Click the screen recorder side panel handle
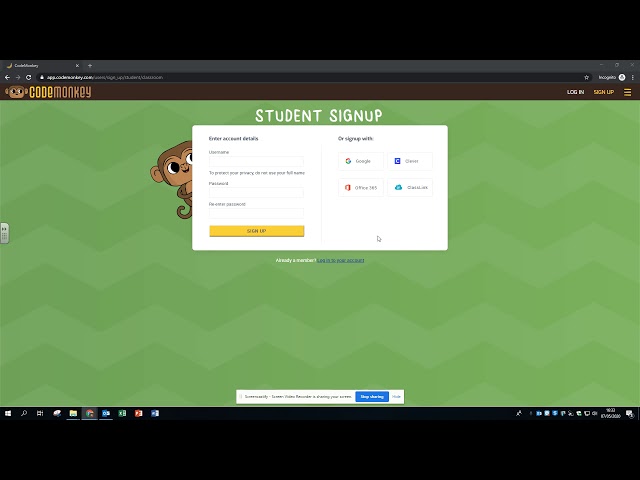This screenshot has width=640, height=480. 4,233
